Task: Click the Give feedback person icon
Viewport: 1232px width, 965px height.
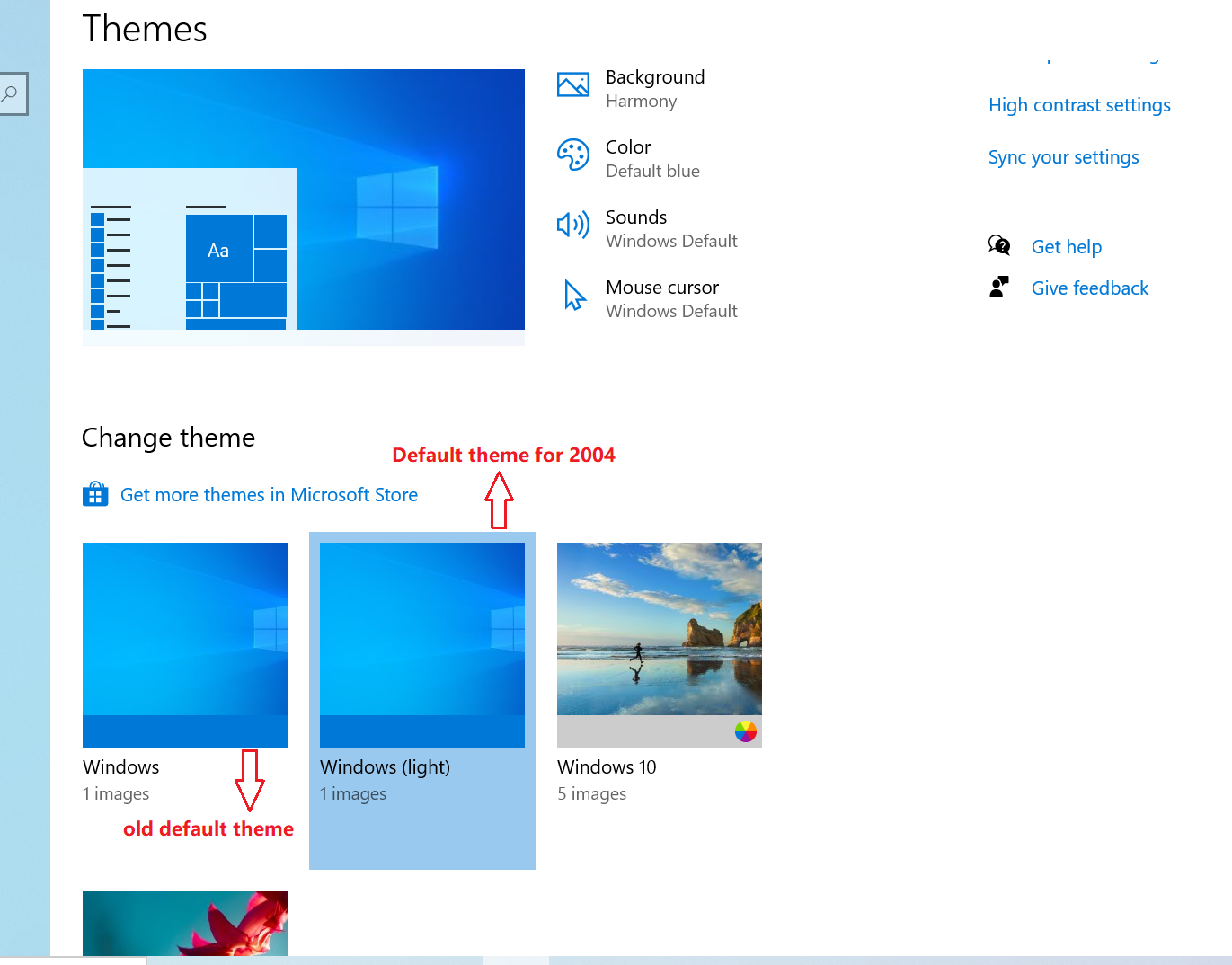Action: (x=999, y=287)
